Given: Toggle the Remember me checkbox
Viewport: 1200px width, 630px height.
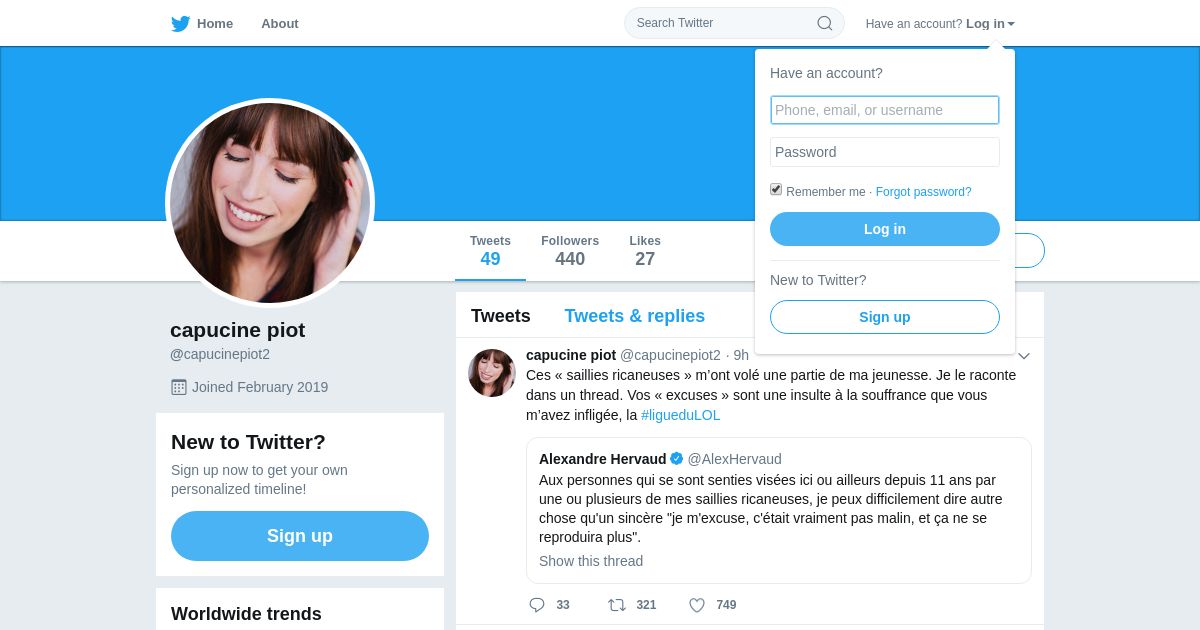Looking at the screenshot, I should coord(776,189).
